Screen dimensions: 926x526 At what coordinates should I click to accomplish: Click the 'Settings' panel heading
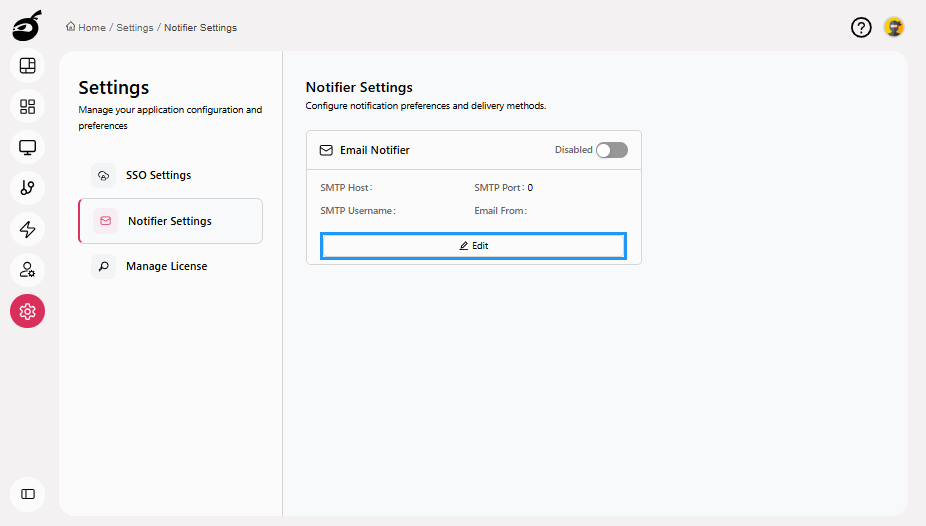point(114,87)
